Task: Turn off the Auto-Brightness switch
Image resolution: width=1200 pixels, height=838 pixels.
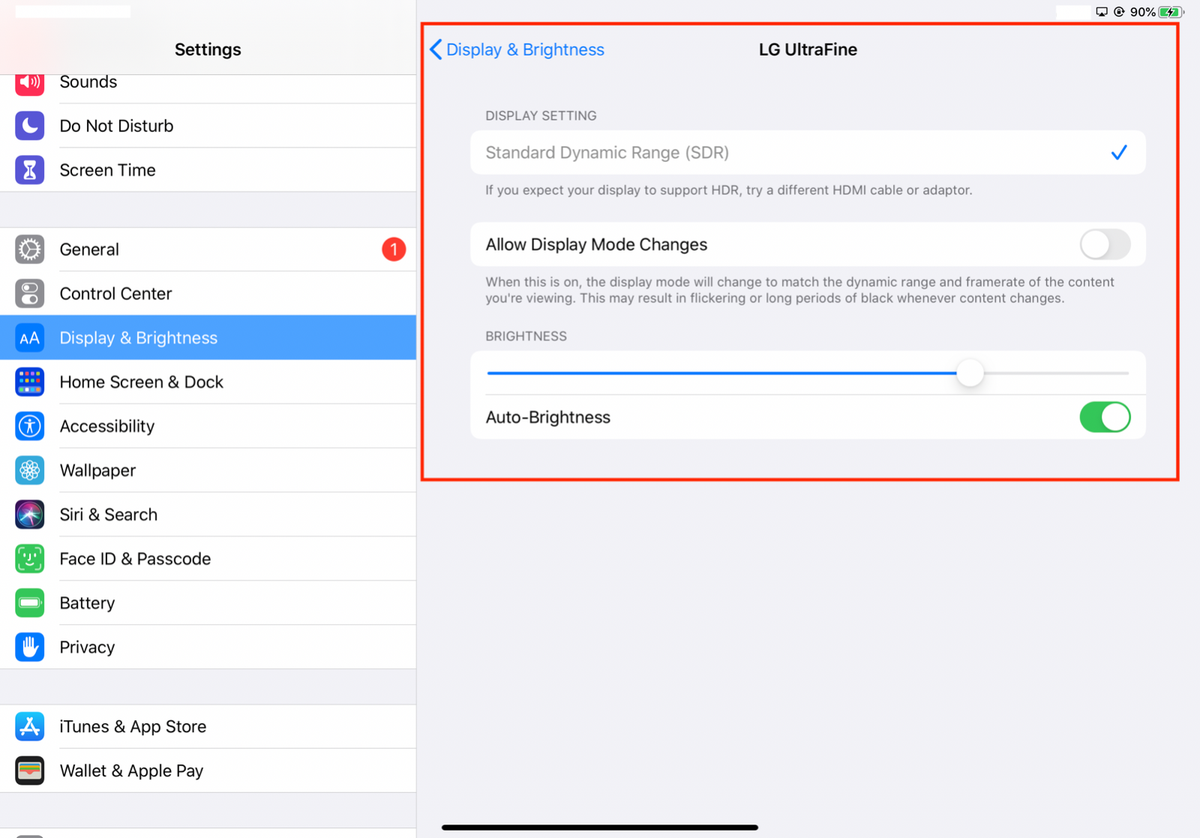Action: [x=1105, y=417]
